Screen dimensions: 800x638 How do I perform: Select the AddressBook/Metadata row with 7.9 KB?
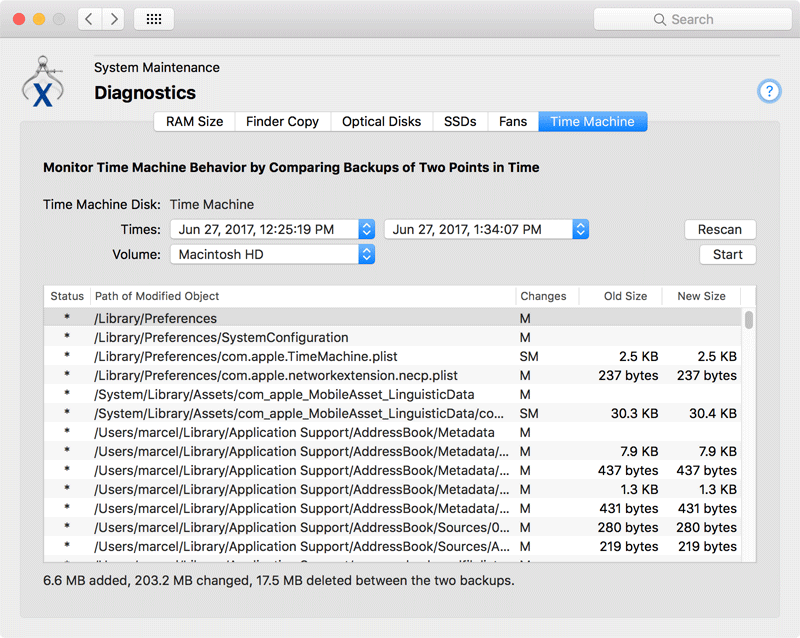[392, 451]
